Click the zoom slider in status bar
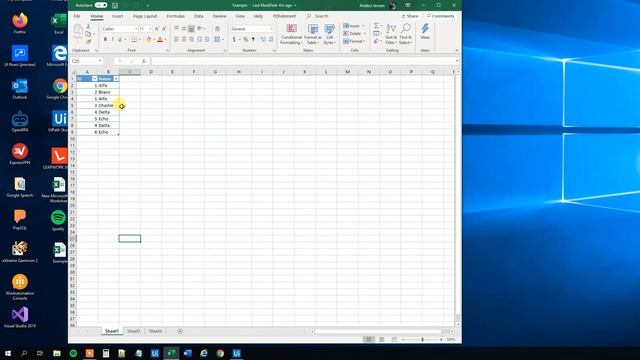640x360 pixels. [x=422, y=339]
